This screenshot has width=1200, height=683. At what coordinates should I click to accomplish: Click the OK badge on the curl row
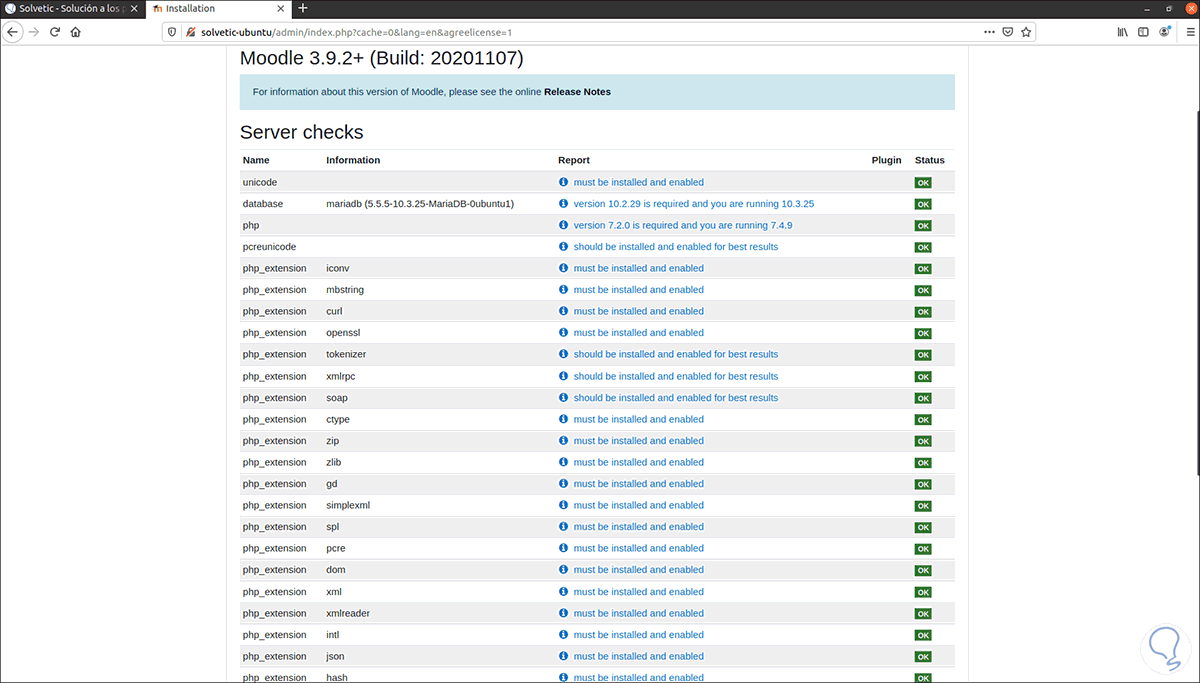(x=922, y=311)
